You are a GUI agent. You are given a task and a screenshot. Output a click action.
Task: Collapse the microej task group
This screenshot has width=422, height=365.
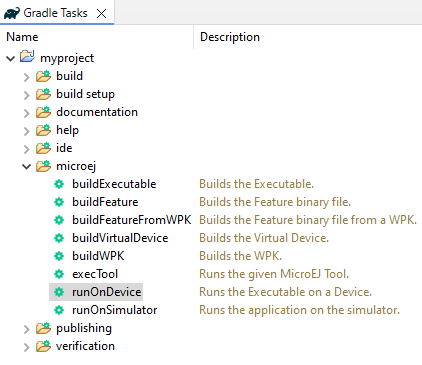27,167
